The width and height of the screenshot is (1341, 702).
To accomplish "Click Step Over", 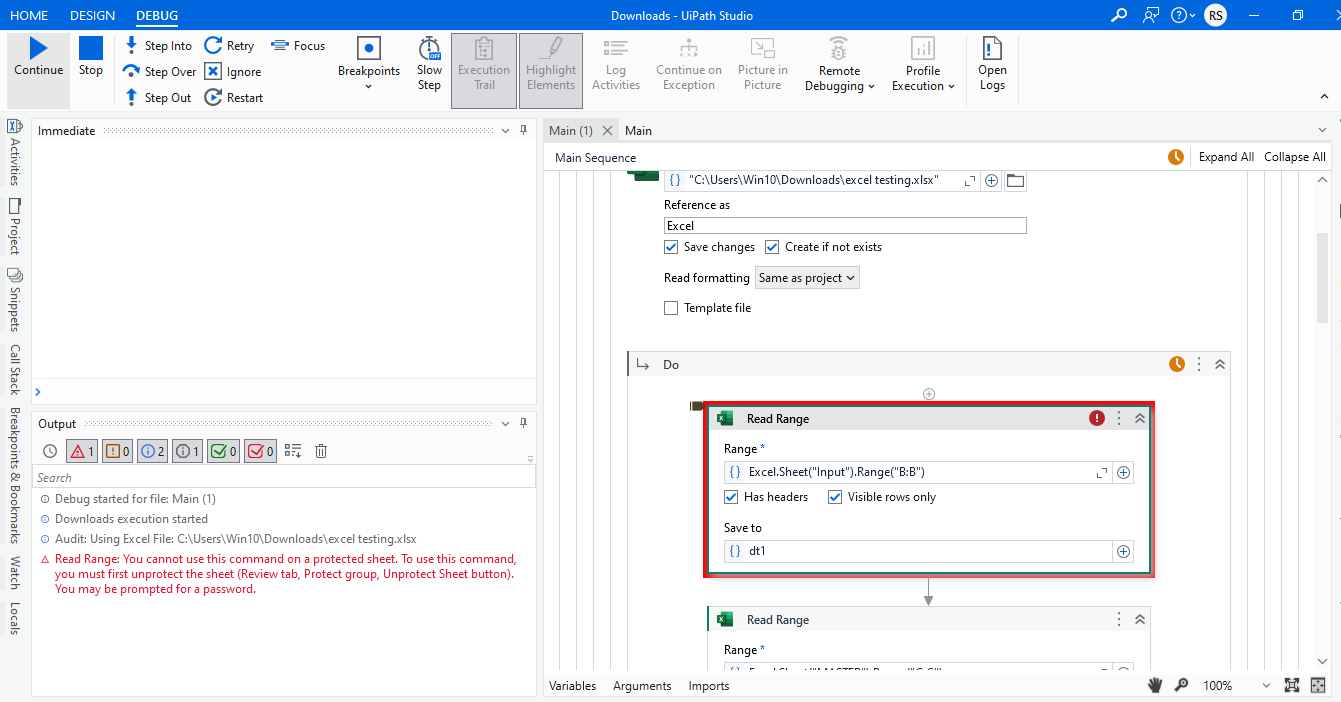I will pos(160,72).
